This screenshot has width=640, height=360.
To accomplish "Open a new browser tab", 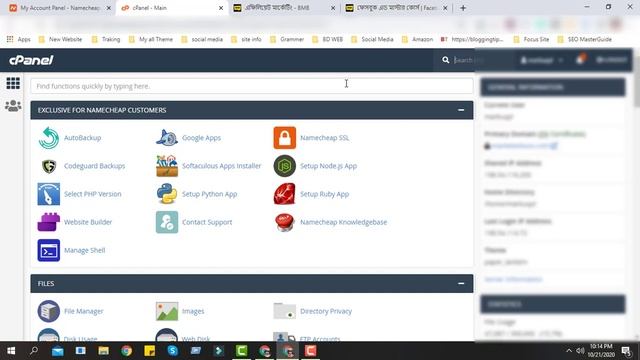I will [463, 8].
